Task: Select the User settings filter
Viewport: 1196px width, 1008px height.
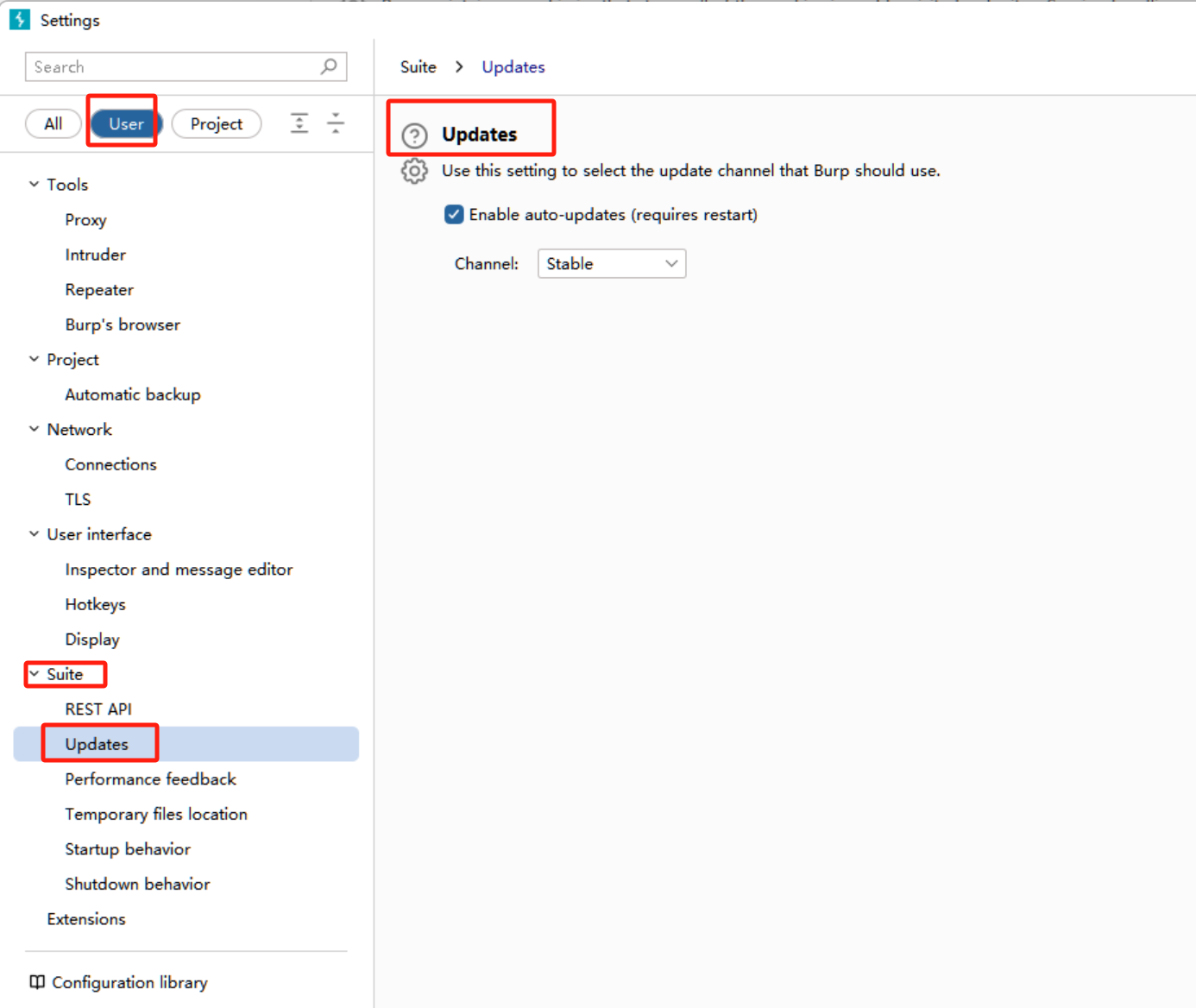Action: [x=126, y=124]
